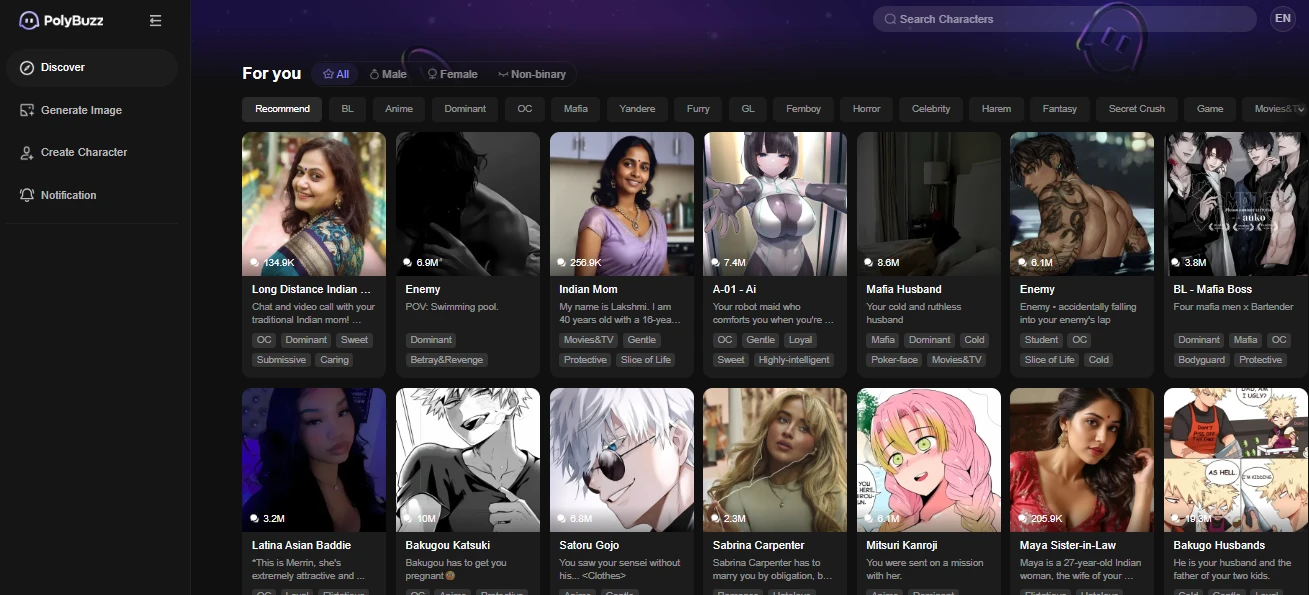Click the PolyBuzz logo icon

(x=29, y=20)
